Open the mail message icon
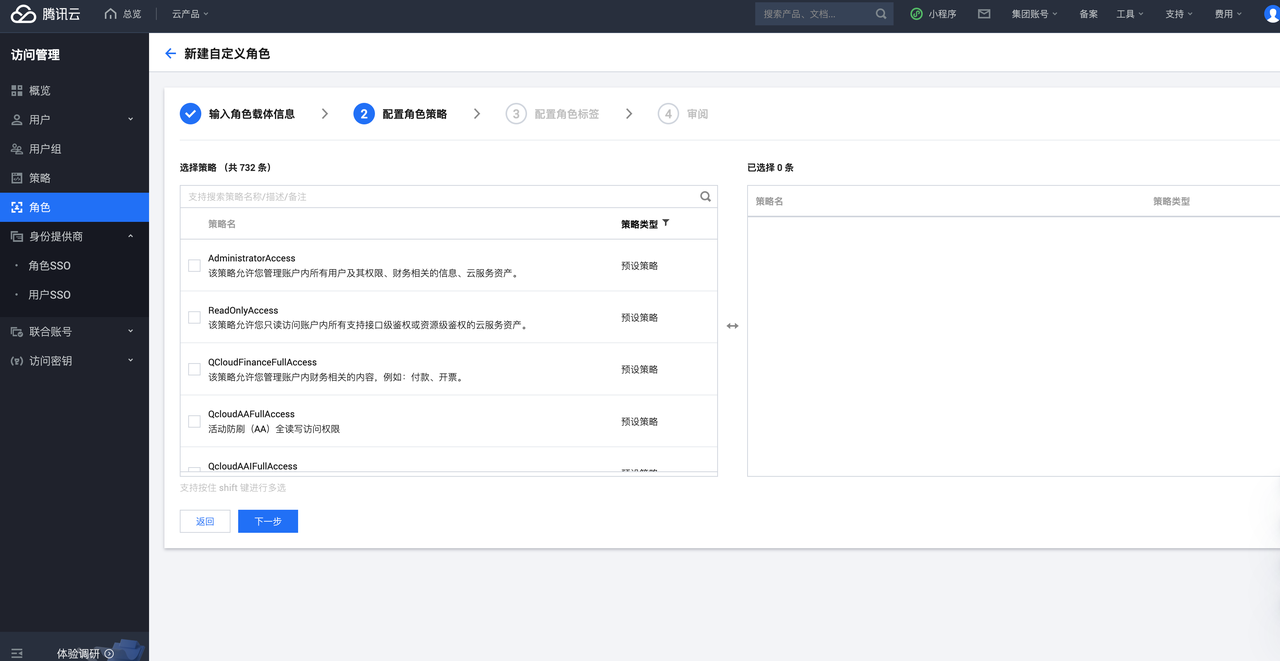1280x661 pixels. 984,14
